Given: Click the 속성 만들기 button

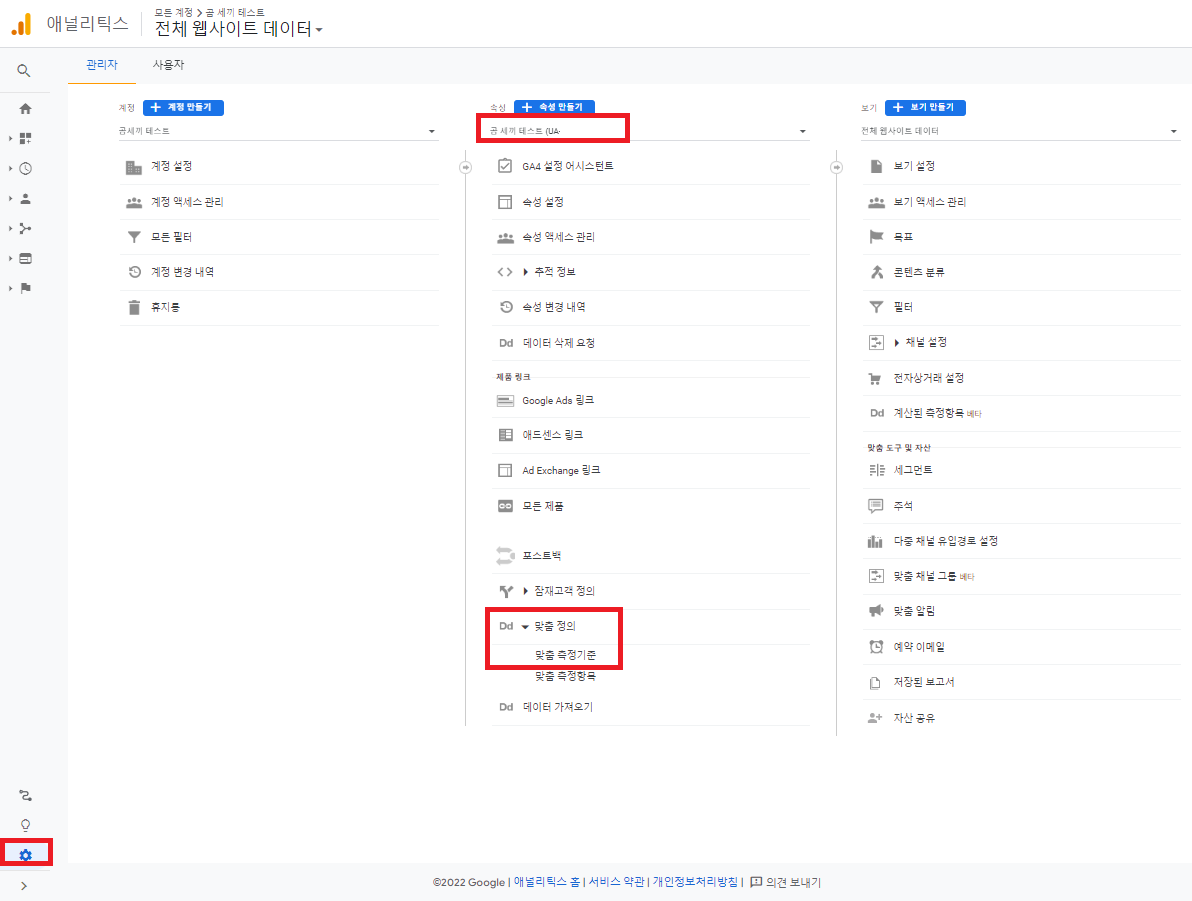Looking at the screenshot, I should click(x=557, y=106).
